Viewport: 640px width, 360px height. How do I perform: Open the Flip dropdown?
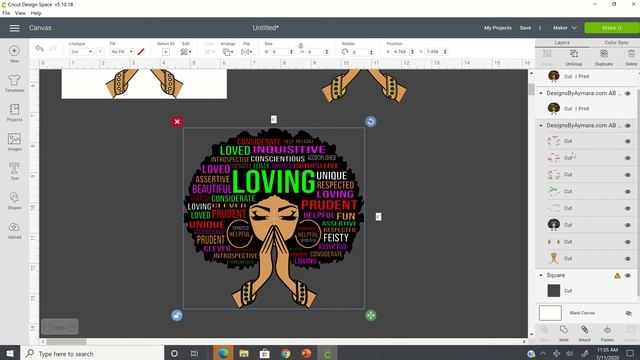246,52
